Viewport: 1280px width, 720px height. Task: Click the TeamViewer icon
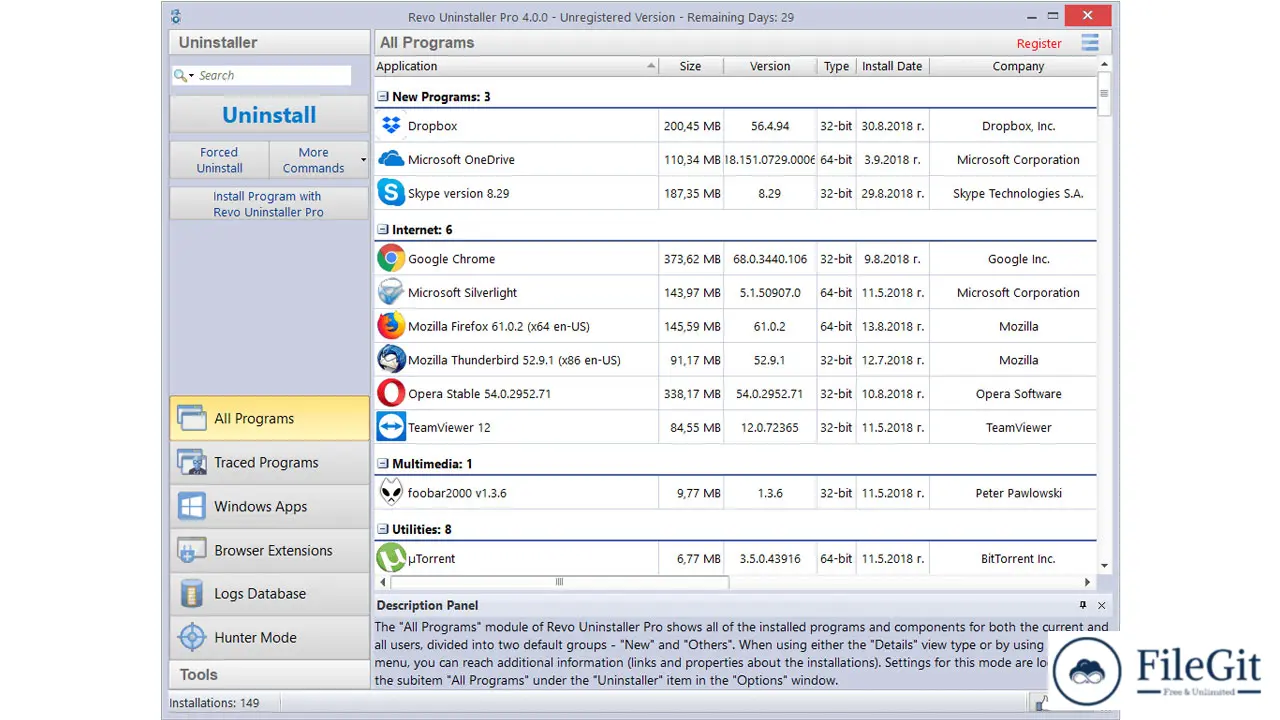tap(391, 427)
